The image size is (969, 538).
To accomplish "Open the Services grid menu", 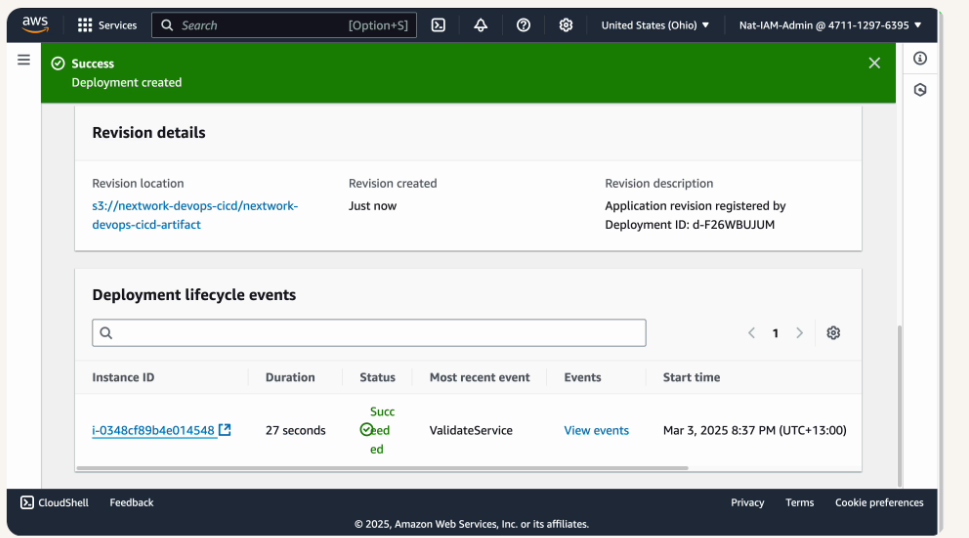I will coord(107,25).
